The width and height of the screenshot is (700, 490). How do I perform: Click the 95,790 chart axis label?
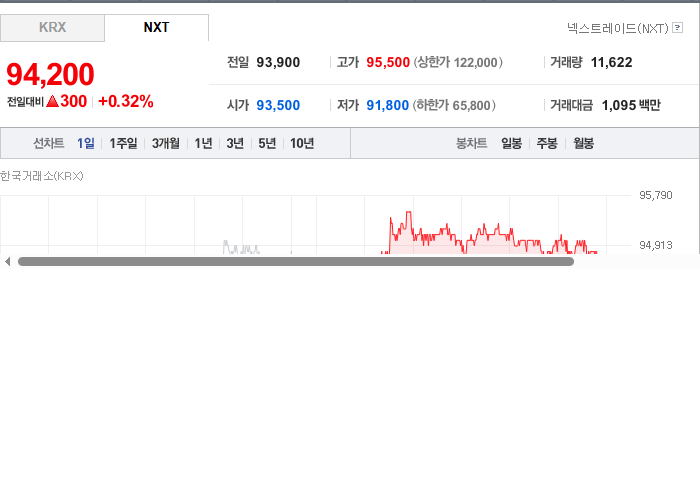point(655,195)
